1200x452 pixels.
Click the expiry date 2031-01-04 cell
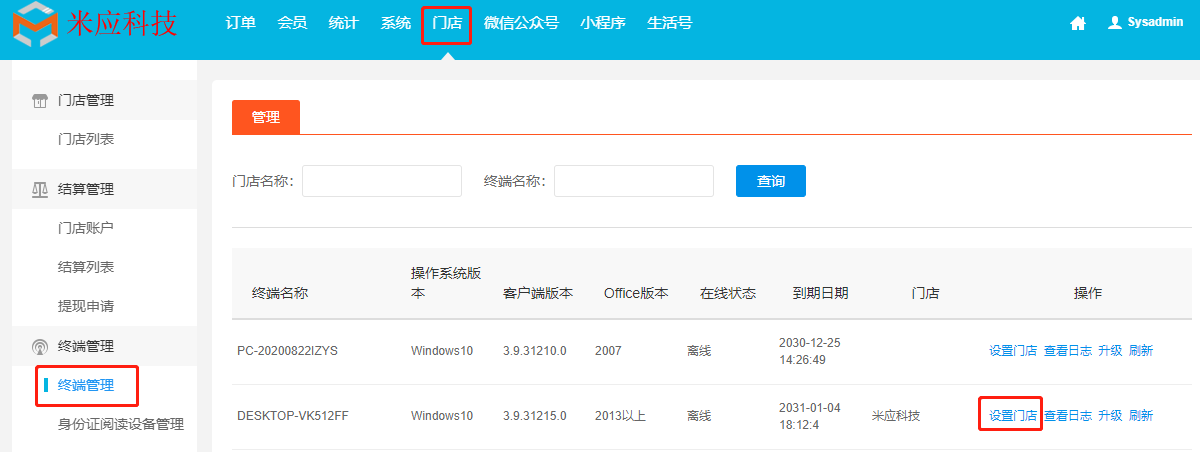point(810,415)
